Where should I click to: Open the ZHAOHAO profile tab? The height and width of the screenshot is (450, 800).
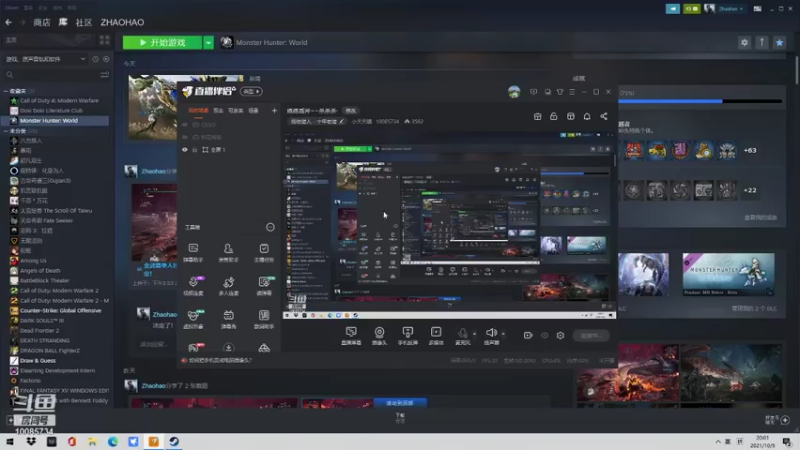pos(122,22)
